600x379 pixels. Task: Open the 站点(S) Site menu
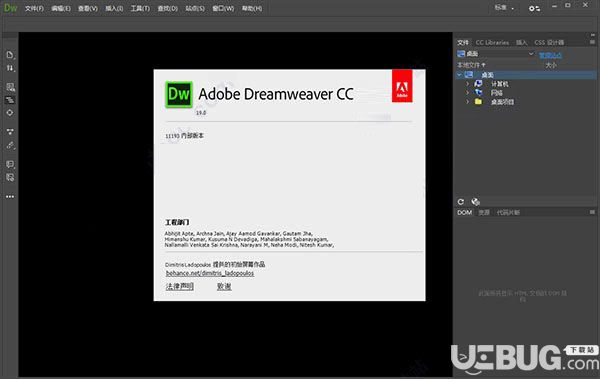[x=195, y=8]
